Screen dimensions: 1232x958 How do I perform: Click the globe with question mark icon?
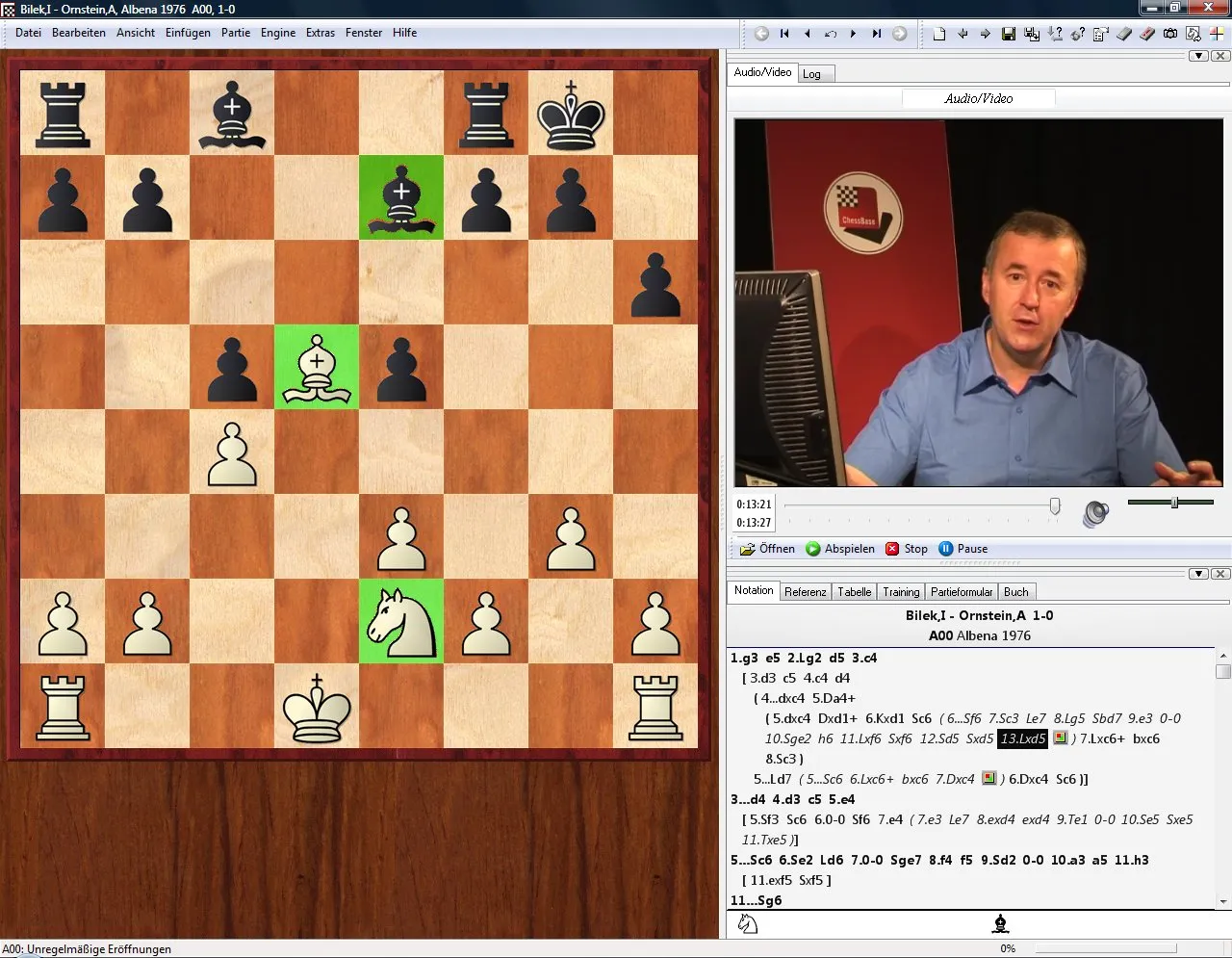tap(1077, 34)
